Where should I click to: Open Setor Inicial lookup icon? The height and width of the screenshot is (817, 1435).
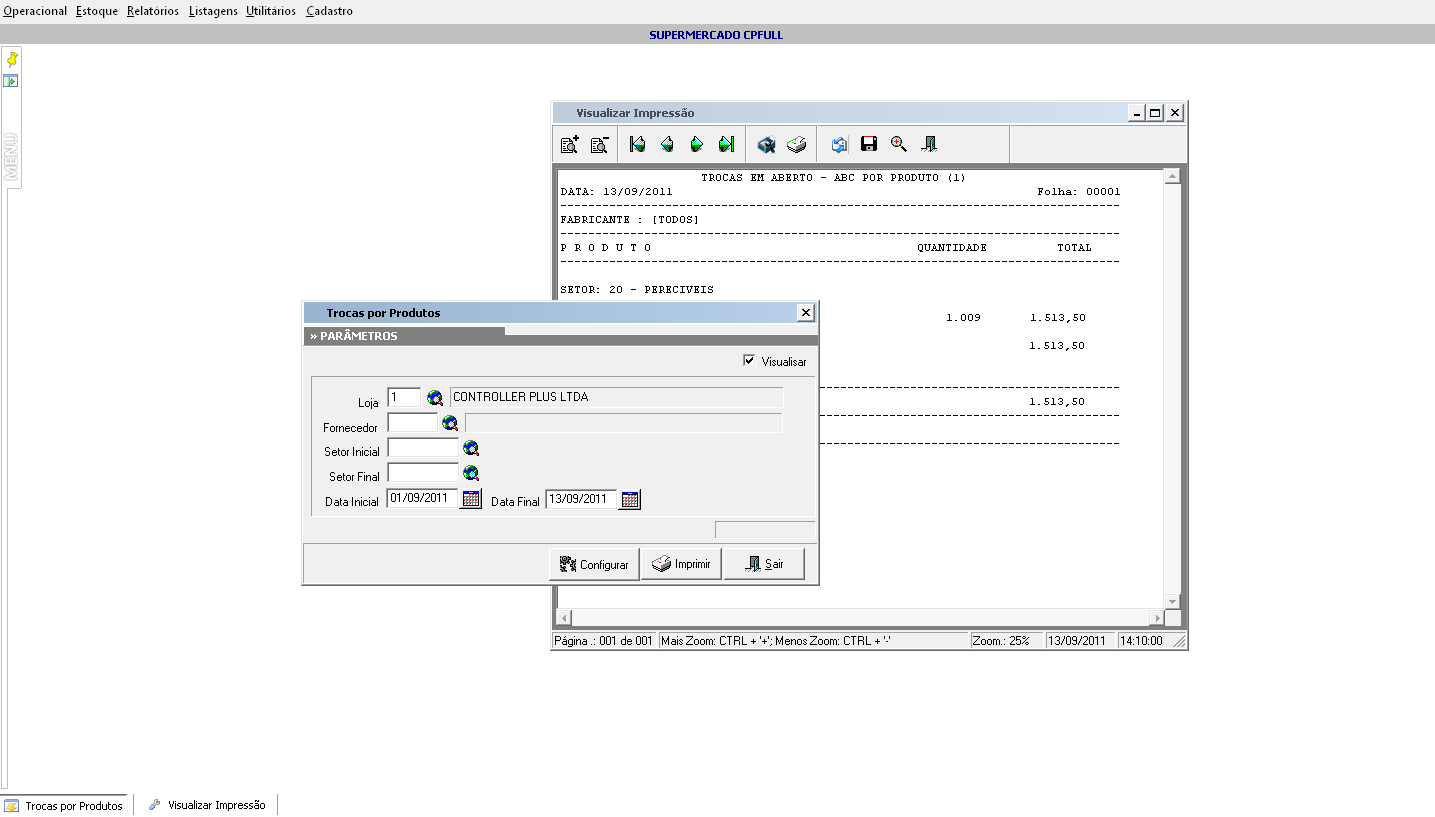pyautogui.click(x=471, y=448)
